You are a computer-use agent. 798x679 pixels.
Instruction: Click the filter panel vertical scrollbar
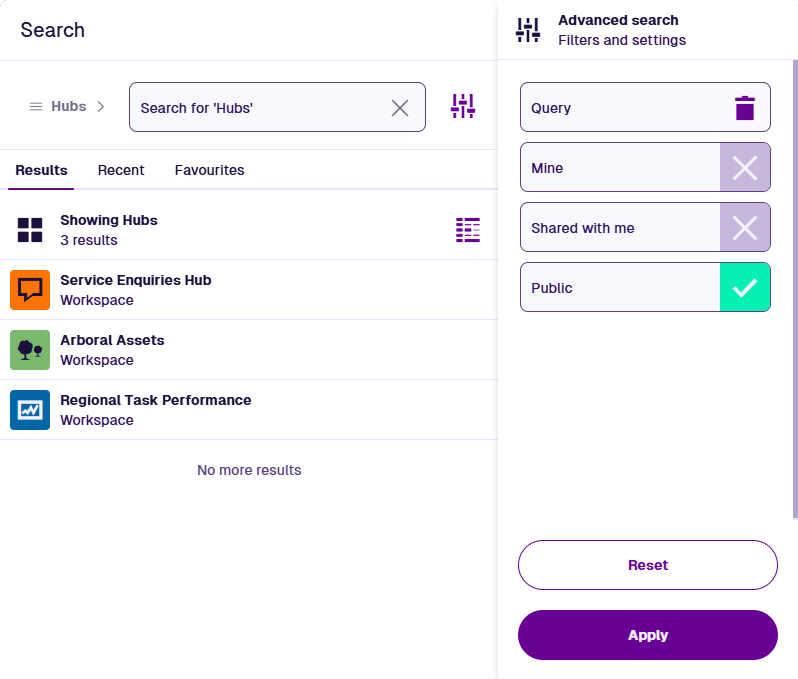794,290
